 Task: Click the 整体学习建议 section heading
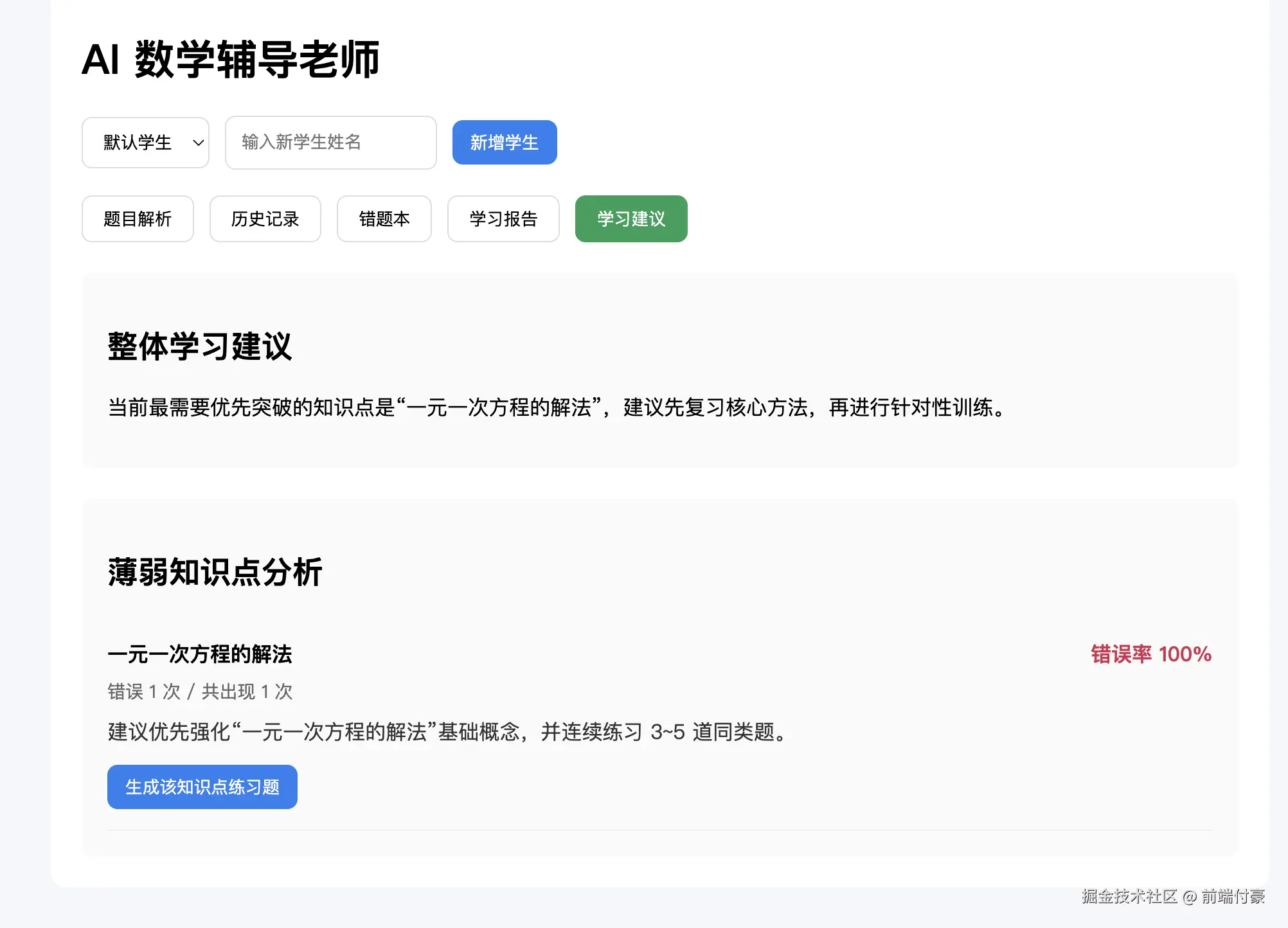coord(200,347)
